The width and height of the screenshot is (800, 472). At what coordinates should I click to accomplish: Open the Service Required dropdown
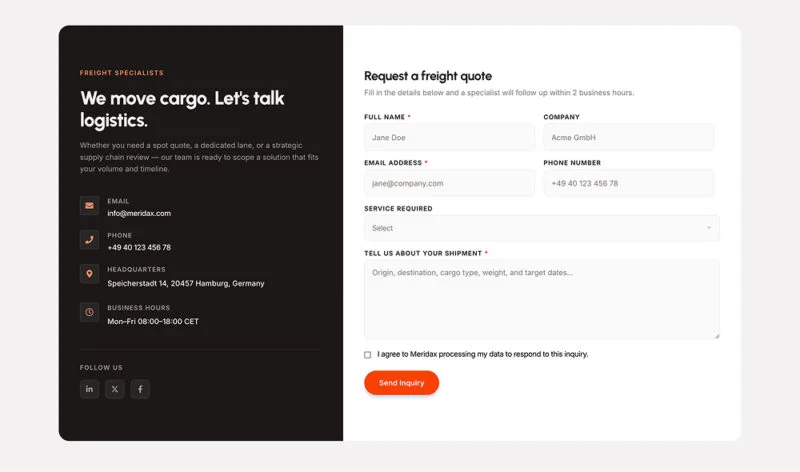[x=542, y=228]
